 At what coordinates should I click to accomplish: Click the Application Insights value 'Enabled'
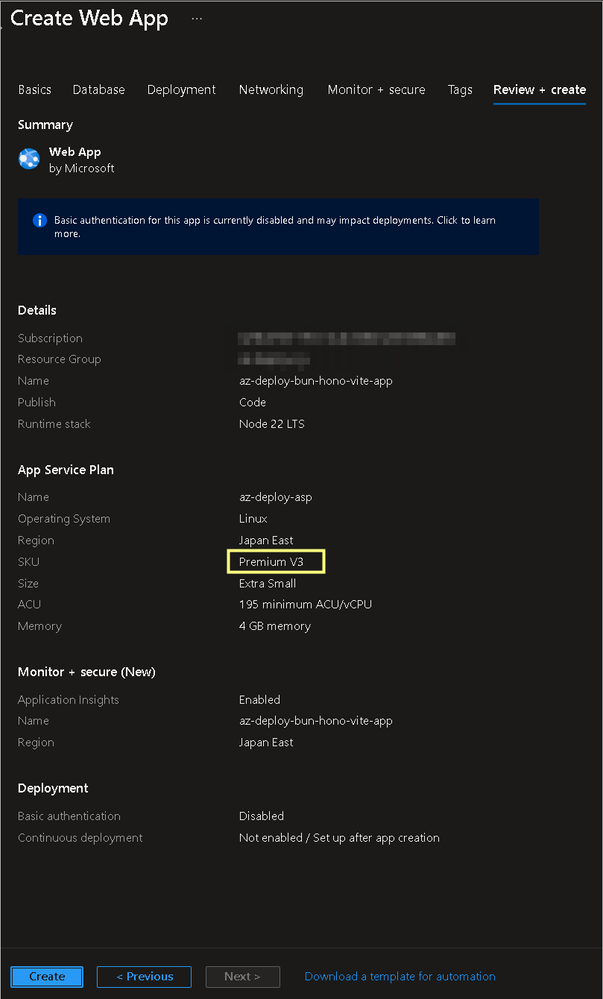coord(259,700)
